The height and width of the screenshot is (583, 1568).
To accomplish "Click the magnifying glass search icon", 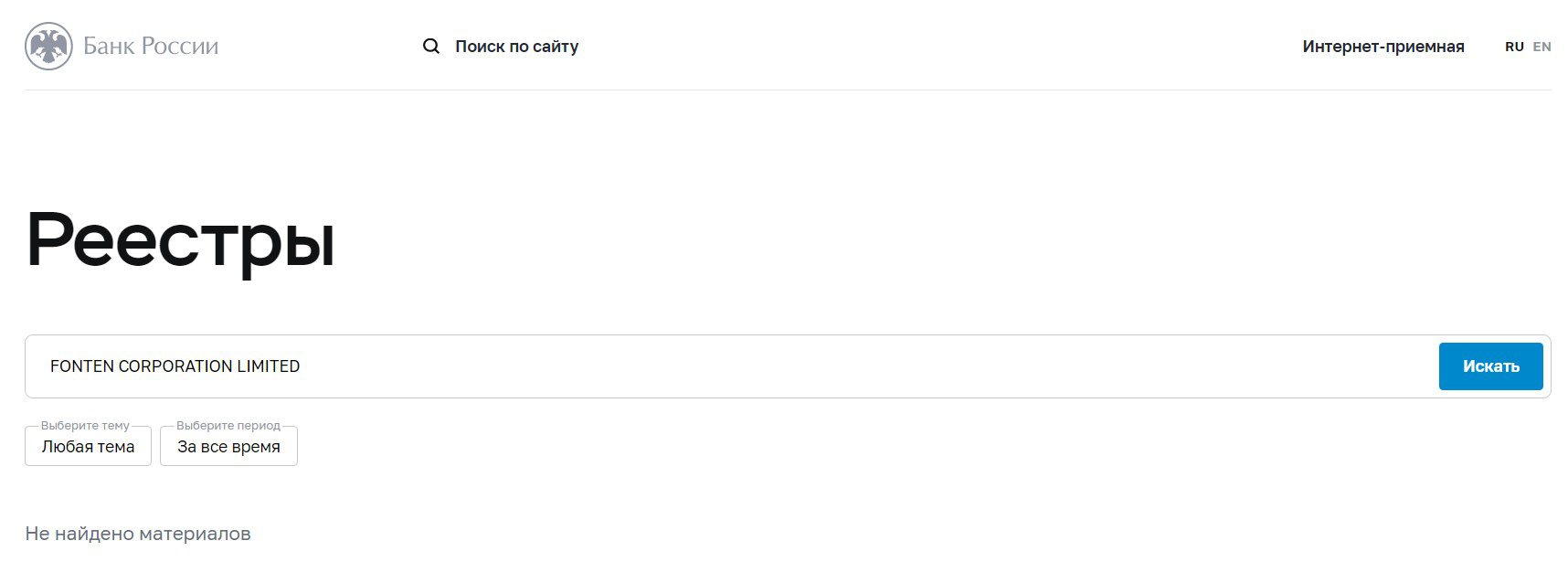I will pos(431,47).
